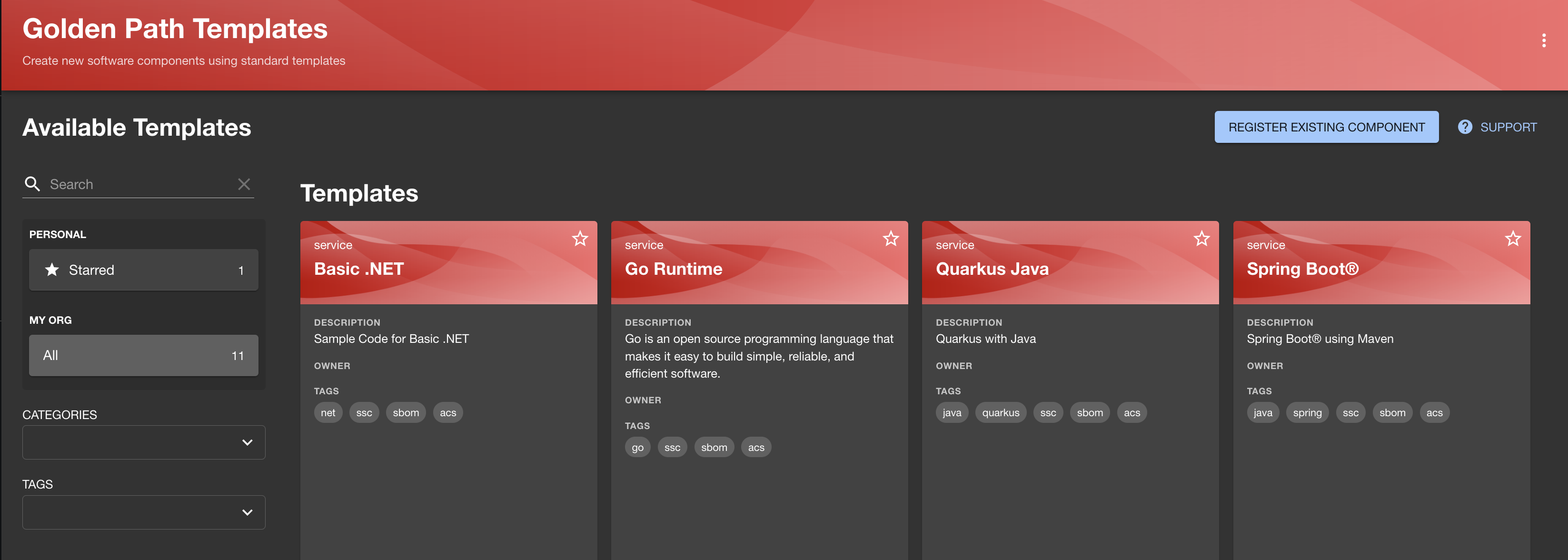The image size is (1568, 560).
Task: Click the ssc tag on Spring Boot
Action: click(x=1350, y=413)
